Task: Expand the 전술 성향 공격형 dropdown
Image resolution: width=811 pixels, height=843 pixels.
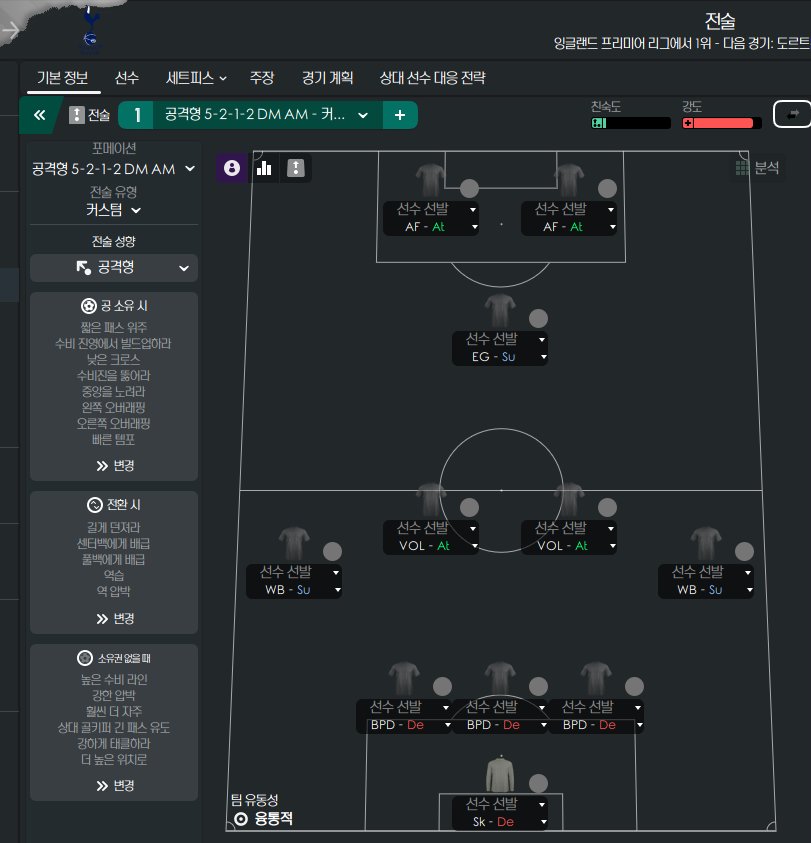Action: [113, 268]
